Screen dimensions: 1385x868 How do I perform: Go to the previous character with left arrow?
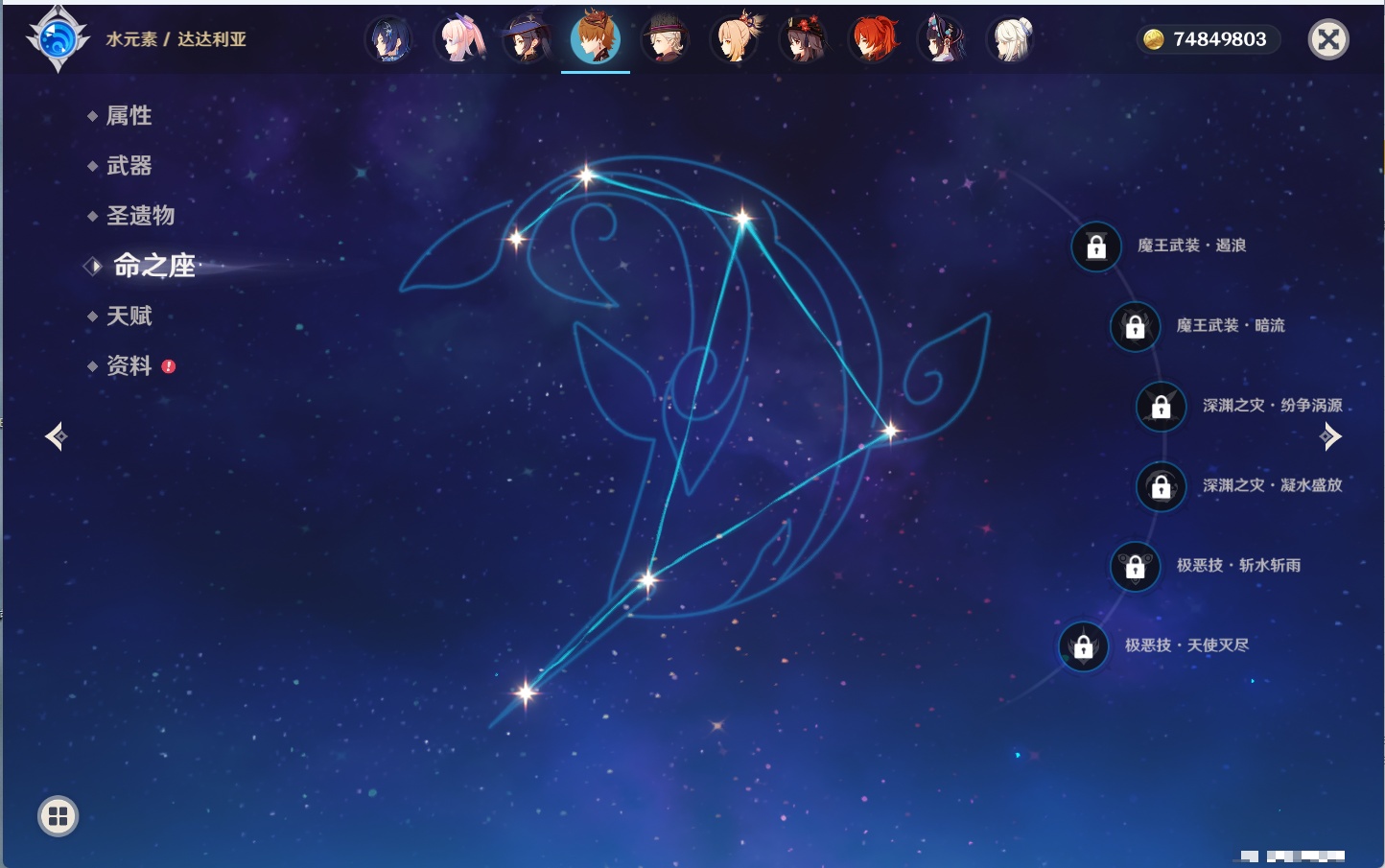click(x=57, y=436)
